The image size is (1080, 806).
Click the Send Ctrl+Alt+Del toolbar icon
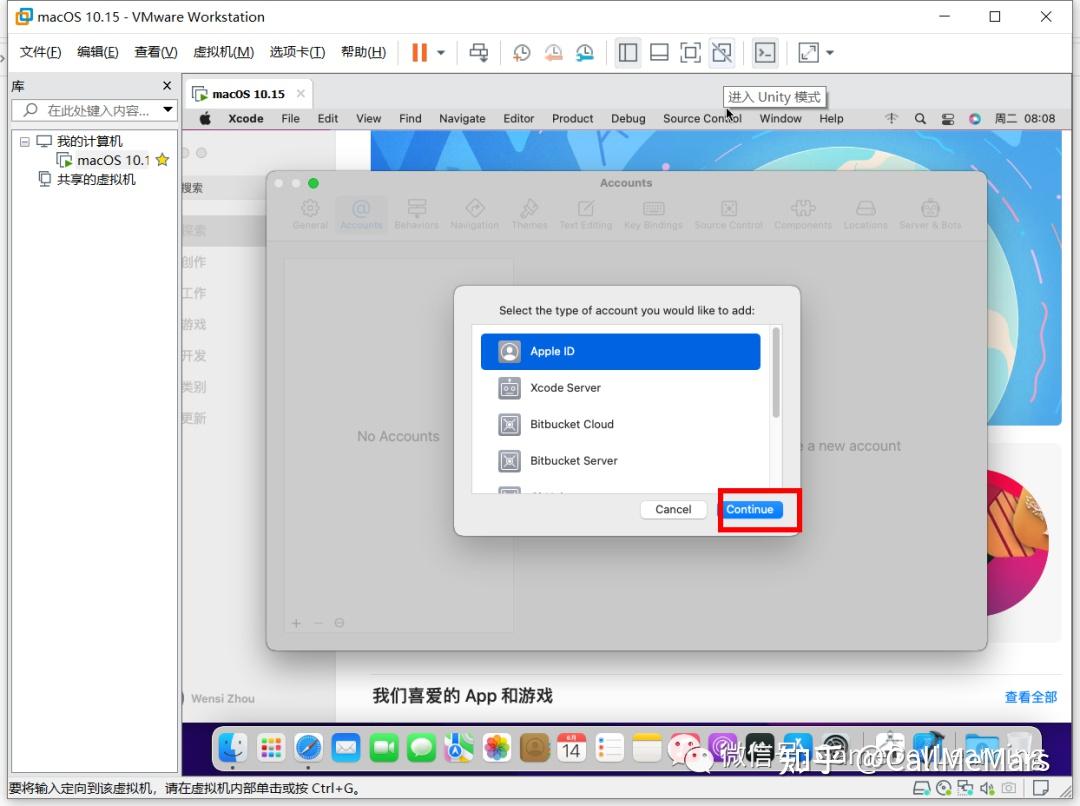[x=479, y=52]
